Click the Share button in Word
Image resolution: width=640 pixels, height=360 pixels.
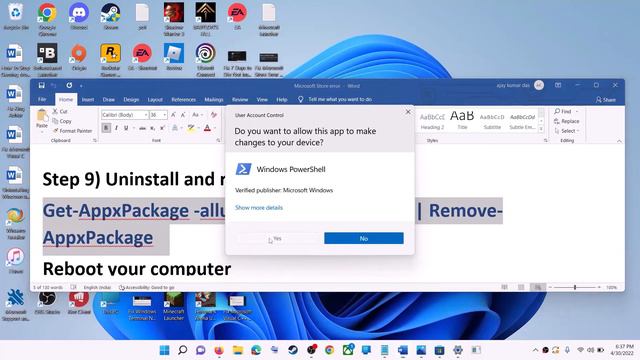(606, 100)
